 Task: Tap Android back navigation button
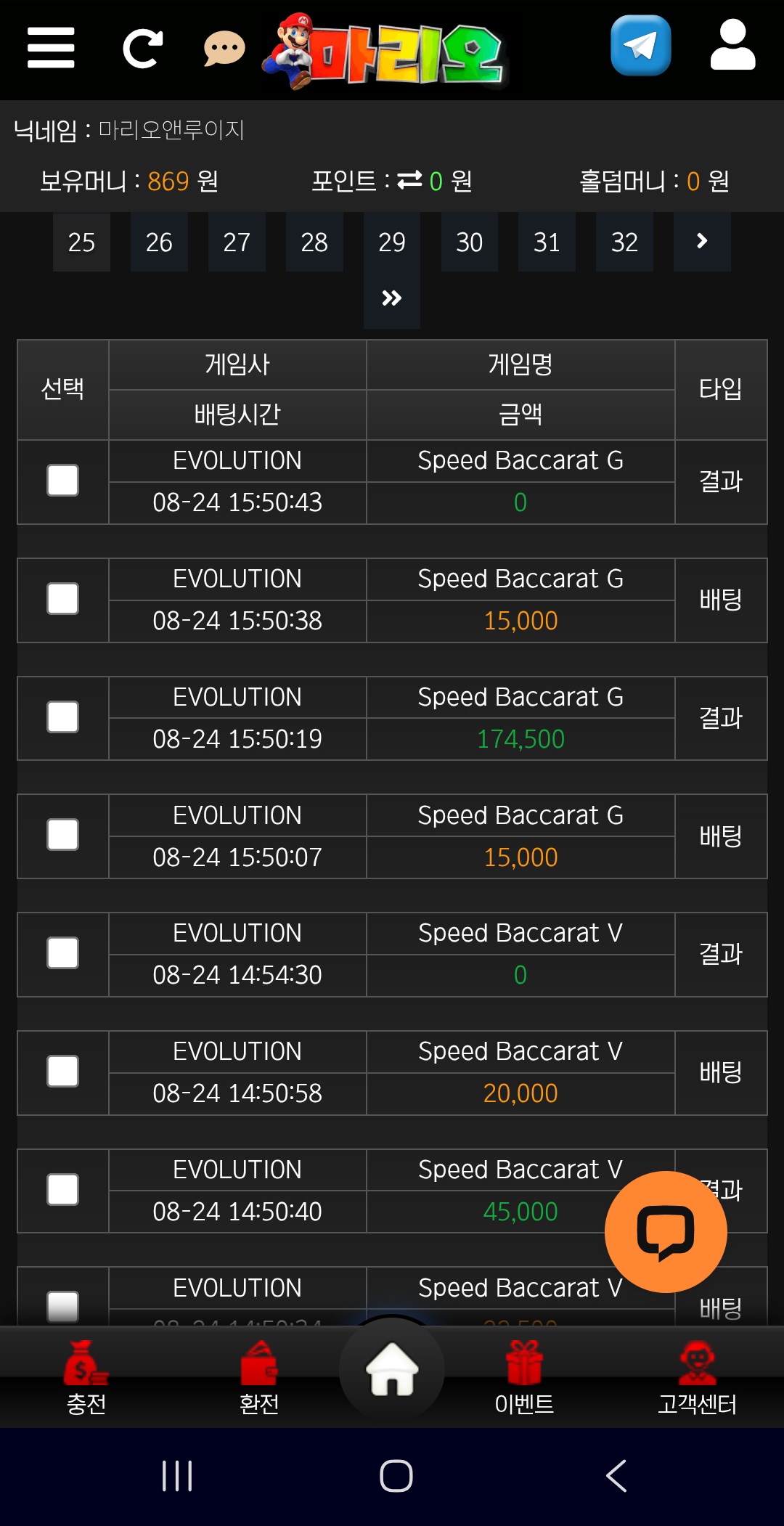pyautogui.click(x=616, y=1476)
